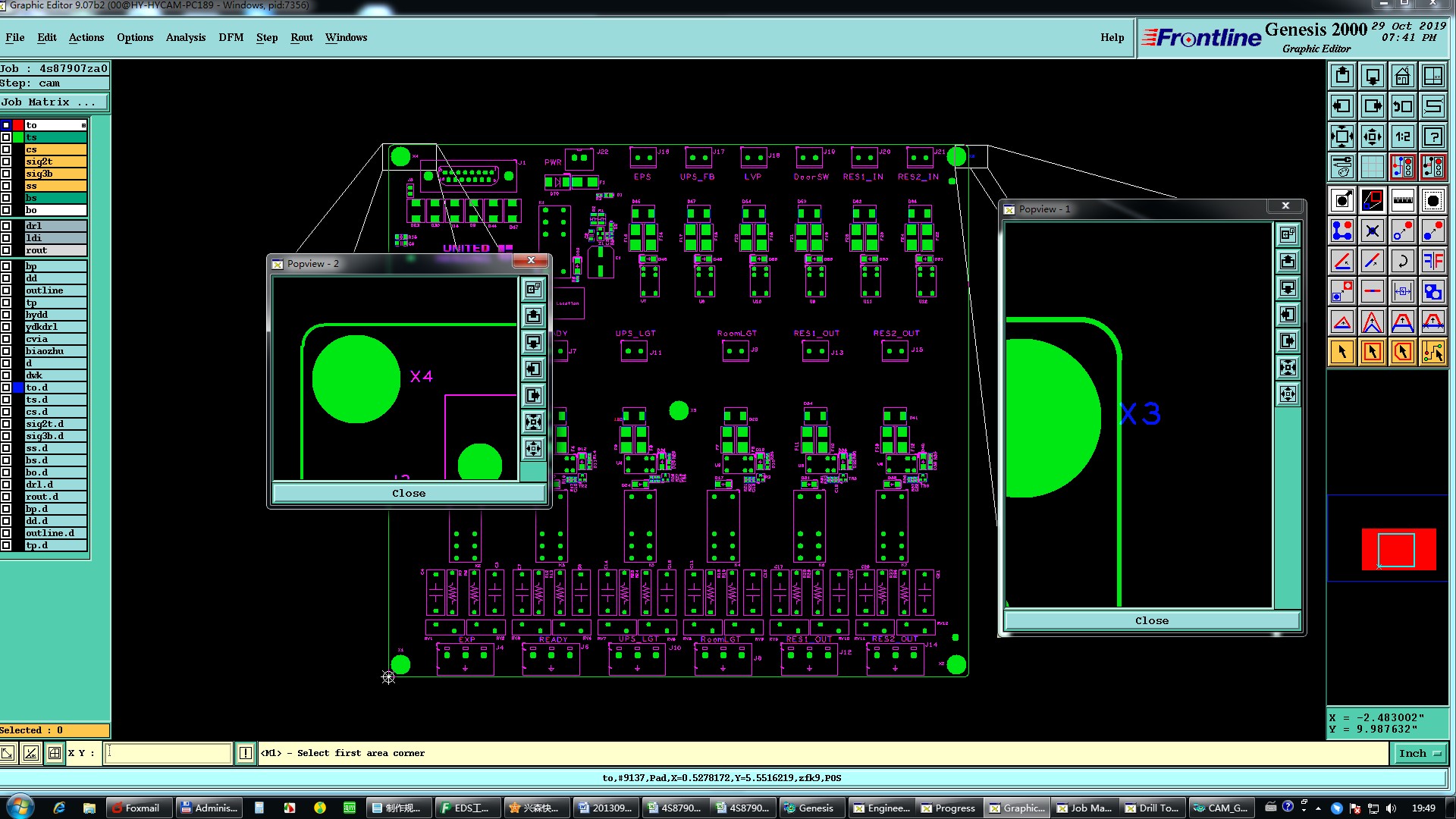Open the Windows menu
Screen dimensions: 1456x819
[x=347, y=37]
